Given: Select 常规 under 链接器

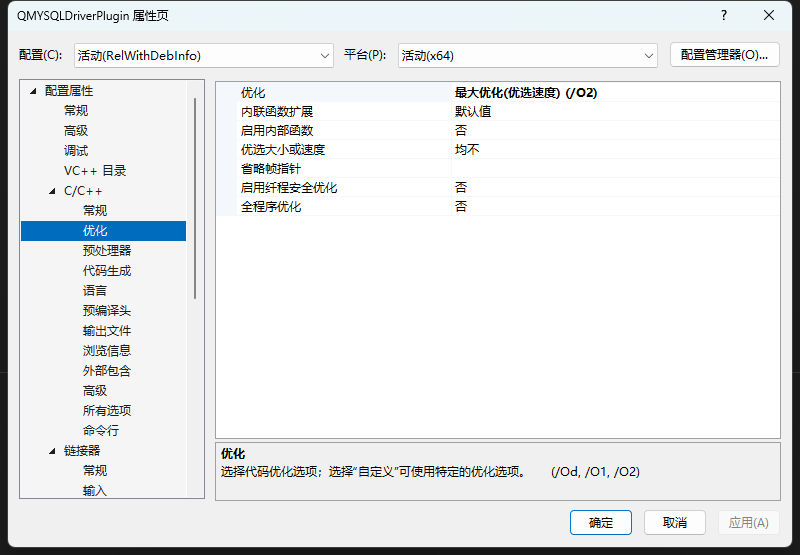Looking at the screenshot, I should point(95,470).
